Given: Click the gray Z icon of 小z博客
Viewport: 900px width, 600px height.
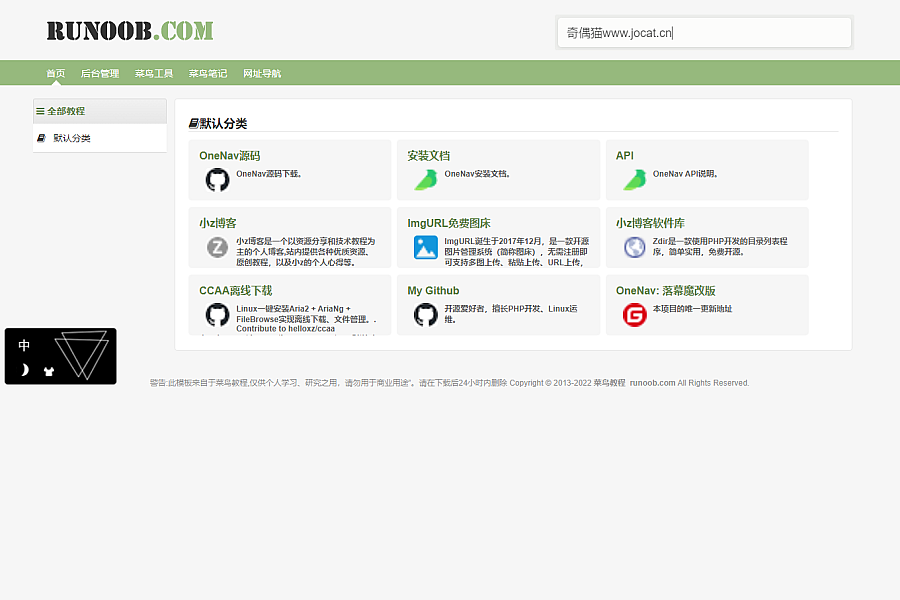Looking at the screenshot, I should [x=218, y=247].
